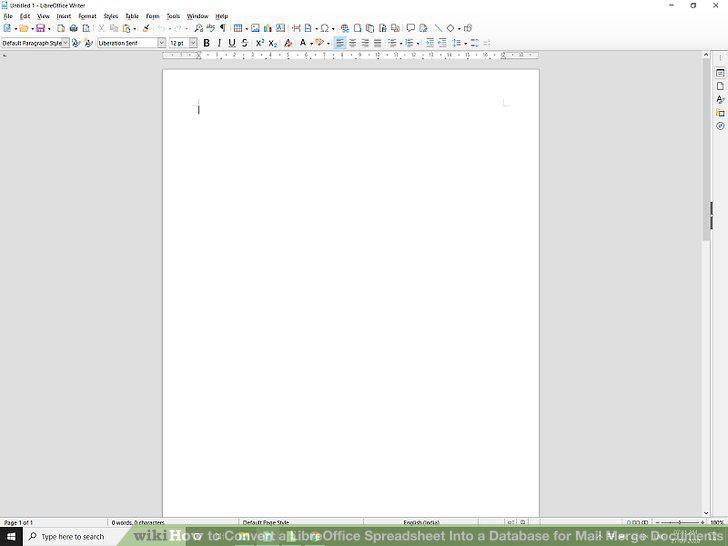Click the Insert Page Break icon
Image resolution: width=728 pixels, height=546 pixels.
(296, 28)
